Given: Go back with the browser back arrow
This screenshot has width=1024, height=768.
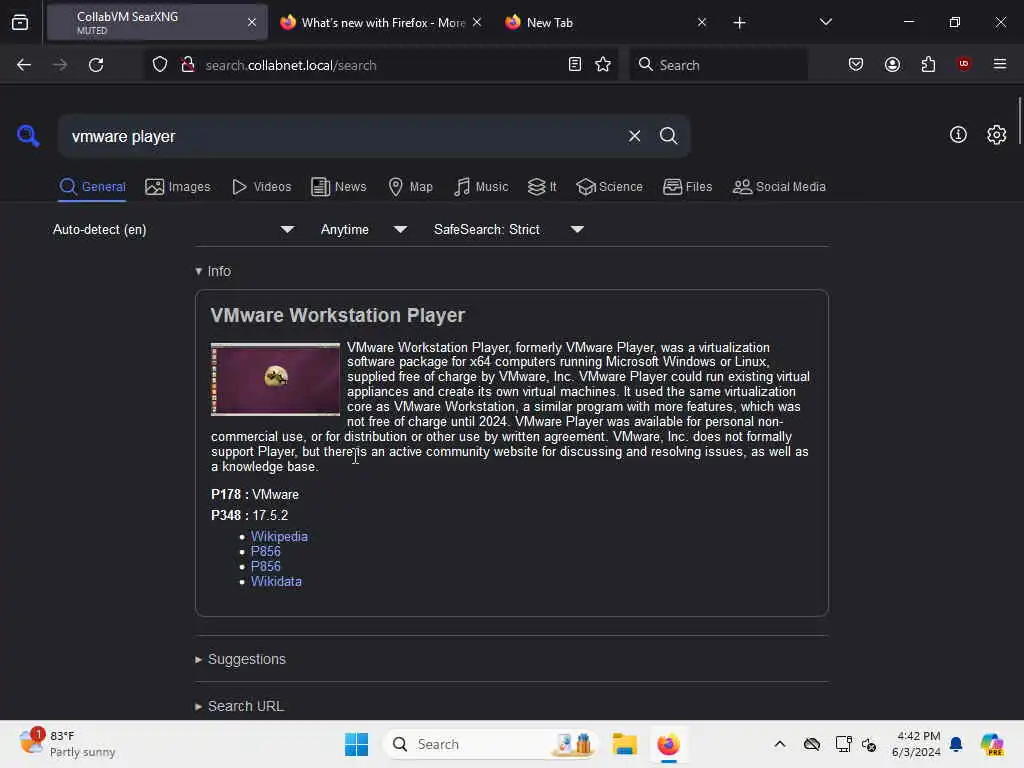Looking at the screenshot, I should tap(24, 65).
